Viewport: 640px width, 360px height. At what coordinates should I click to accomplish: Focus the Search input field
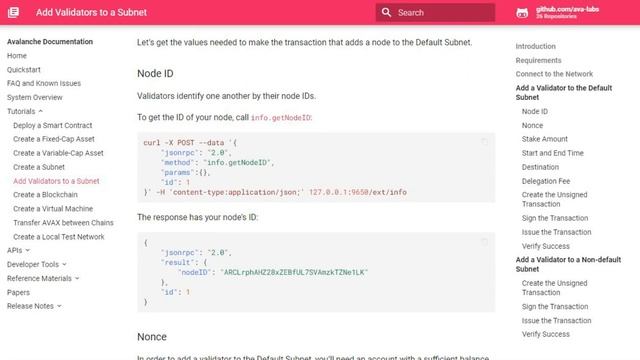point(436,13)
